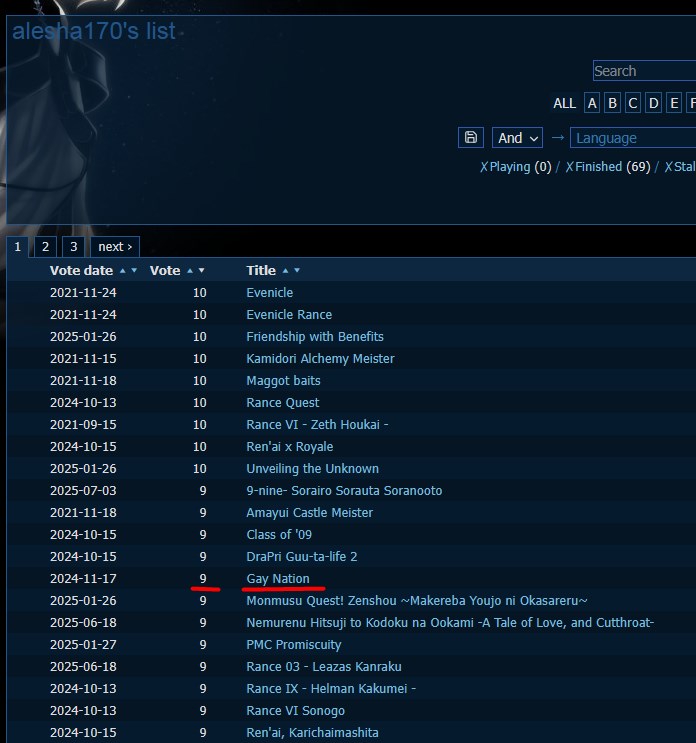The image size is (696, 743).
Task: Click vote date 2024-11-17
Action: tap(83, 579)
